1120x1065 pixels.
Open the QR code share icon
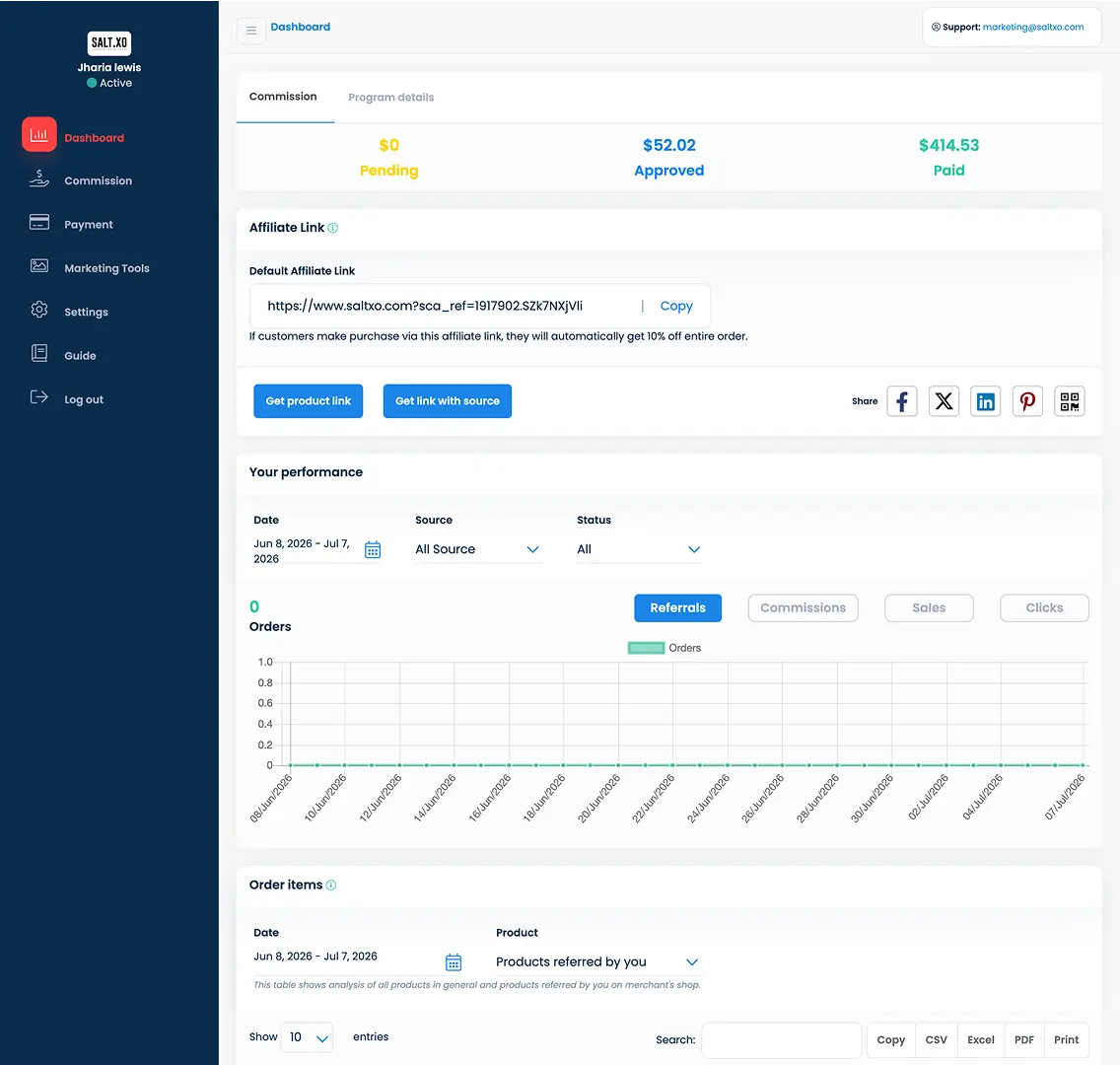point(1070,400)
